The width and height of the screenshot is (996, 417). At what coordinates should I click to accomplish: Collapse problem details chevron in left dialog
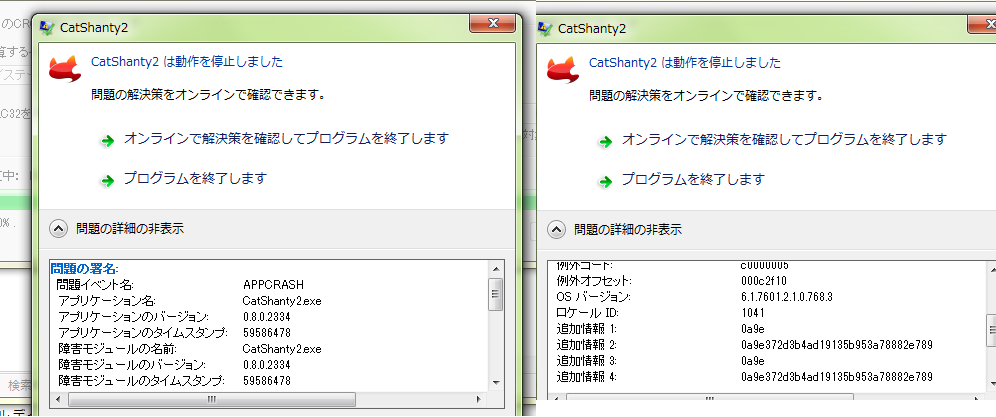(58, 229)
